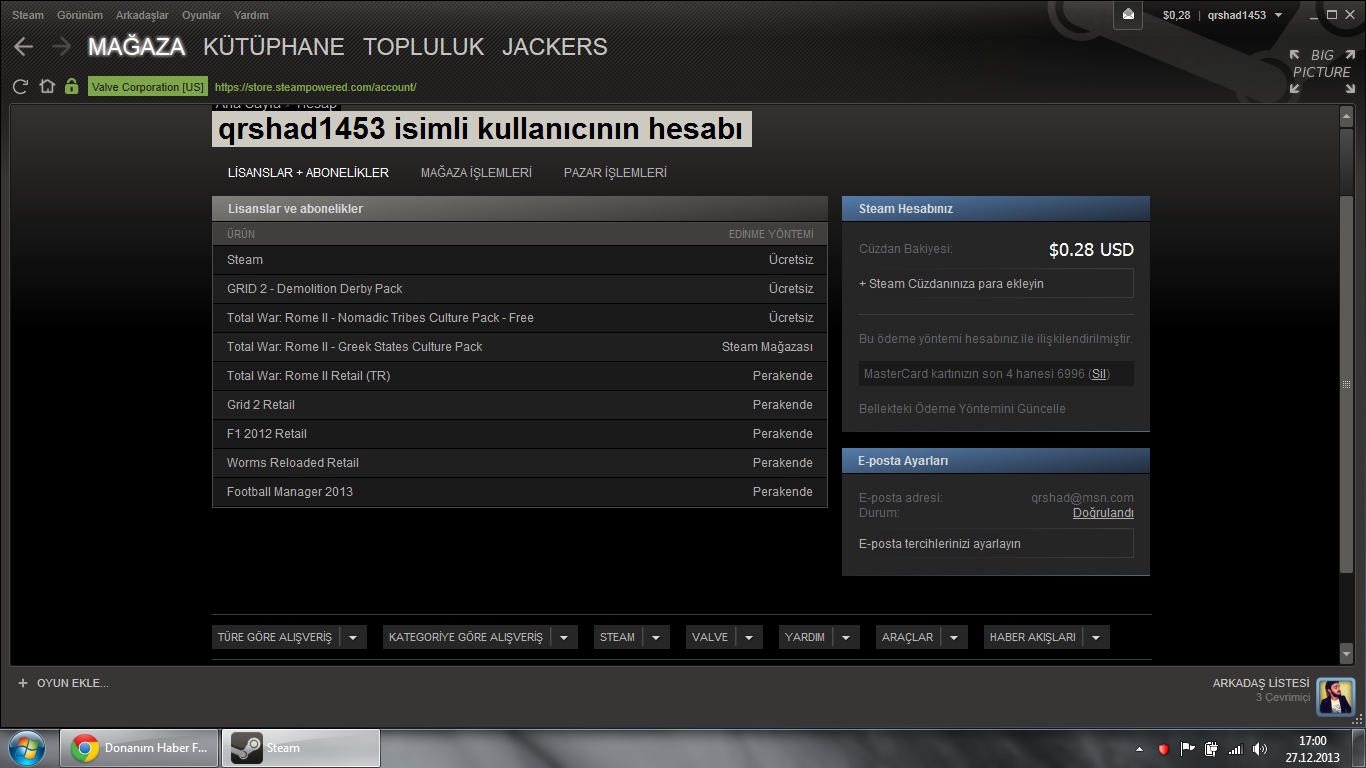The width and height of the screenshot is (1366, 768).
Task: Open the inbox envelope icon
Action: coord(1129,15)
